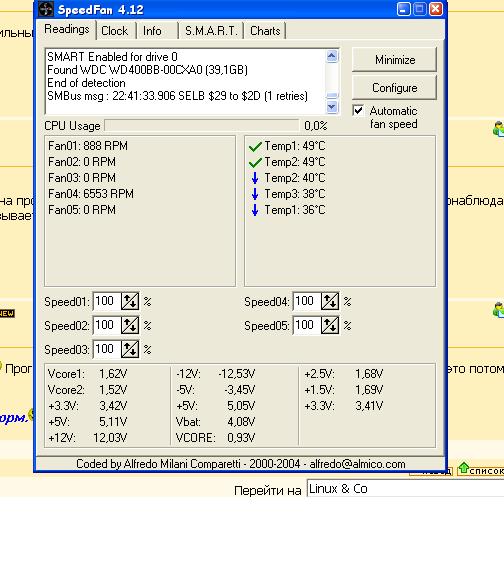Click the 'SMBus msg' log line
Viewport: 504px width, 581px height.
click(178, 96)
